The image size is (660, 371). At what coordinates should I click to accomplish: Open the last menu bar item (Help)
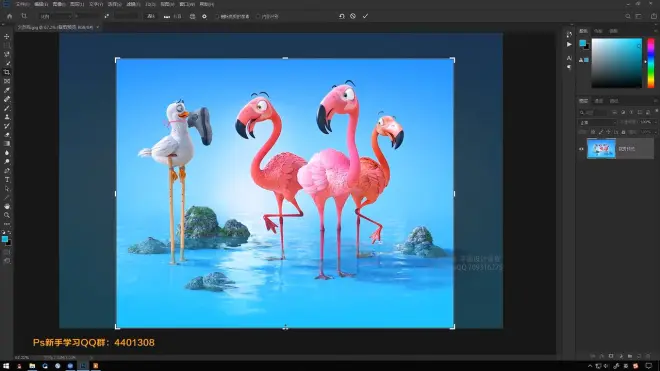206,4
